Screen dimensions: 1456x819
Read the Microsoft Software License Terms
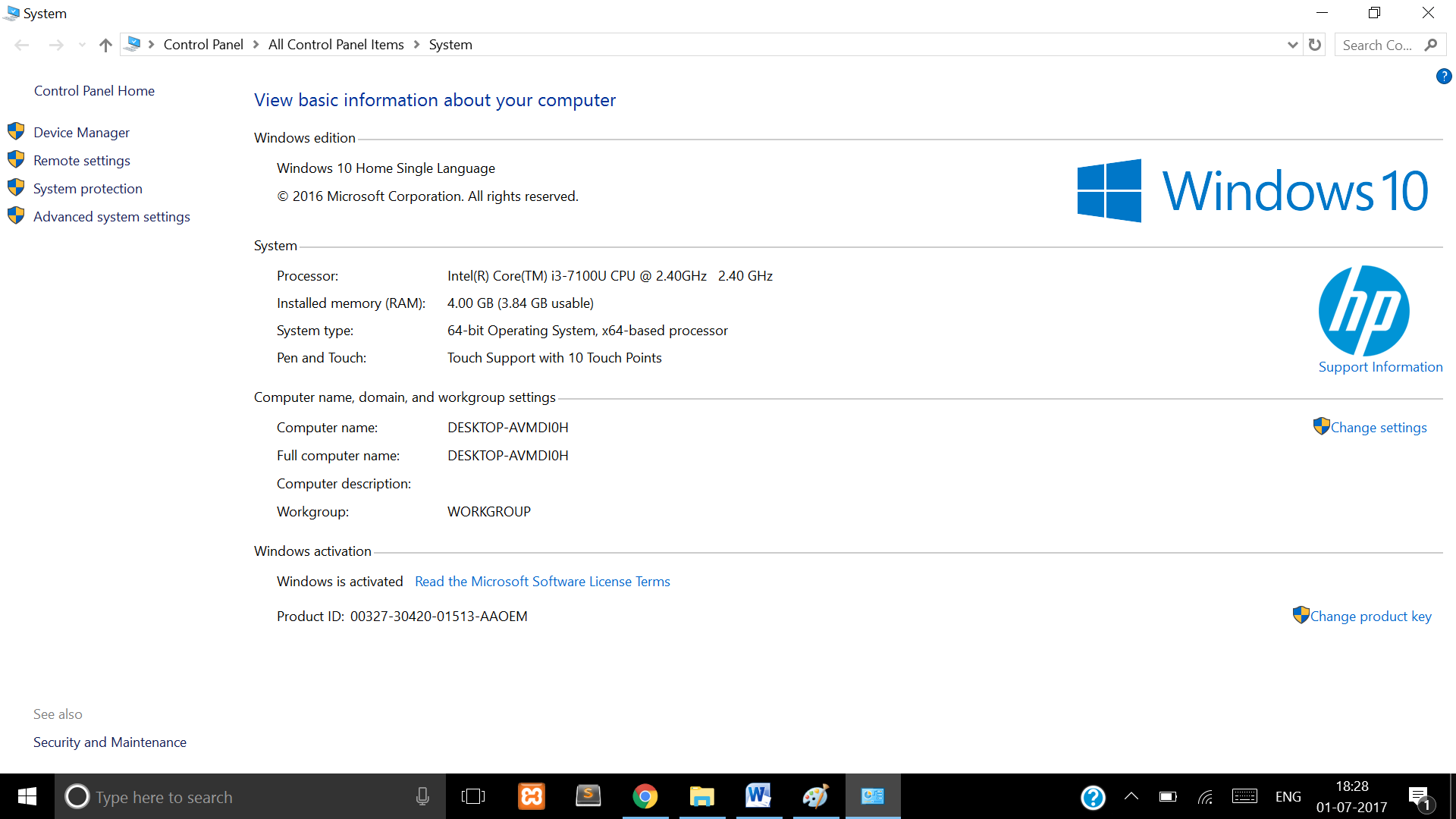(x=542, y=582)
